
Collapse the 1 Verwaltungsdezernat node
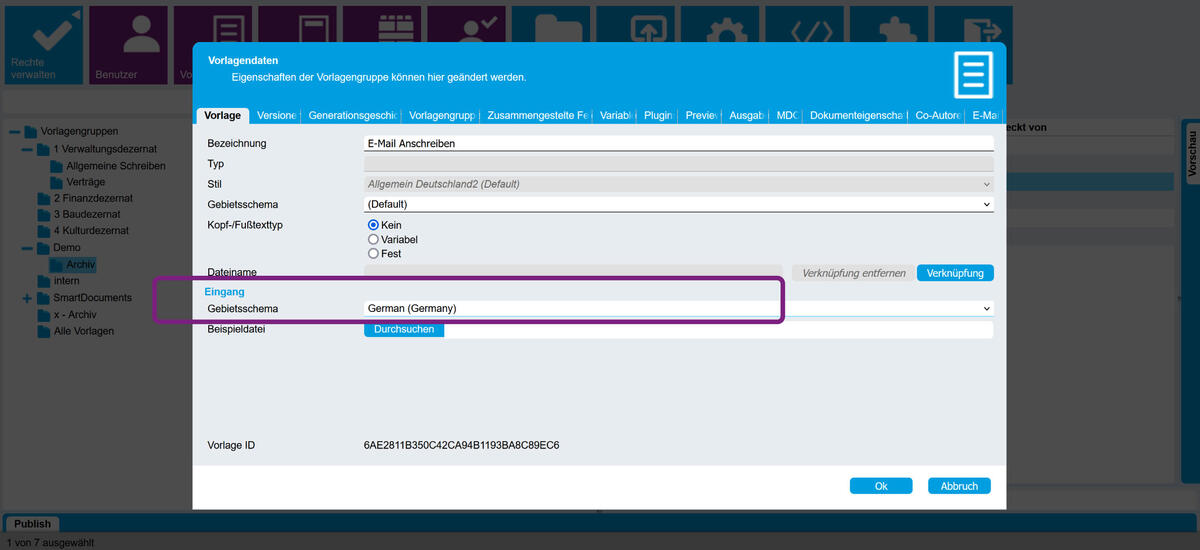click(27, 149)
